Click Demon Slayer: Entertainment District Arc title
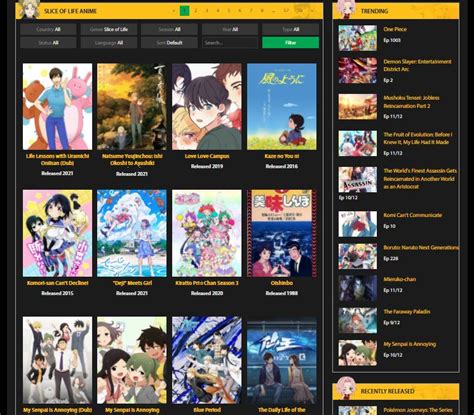Screen dimensions: 474x415 pyautogui.click(x=417, y=65)
